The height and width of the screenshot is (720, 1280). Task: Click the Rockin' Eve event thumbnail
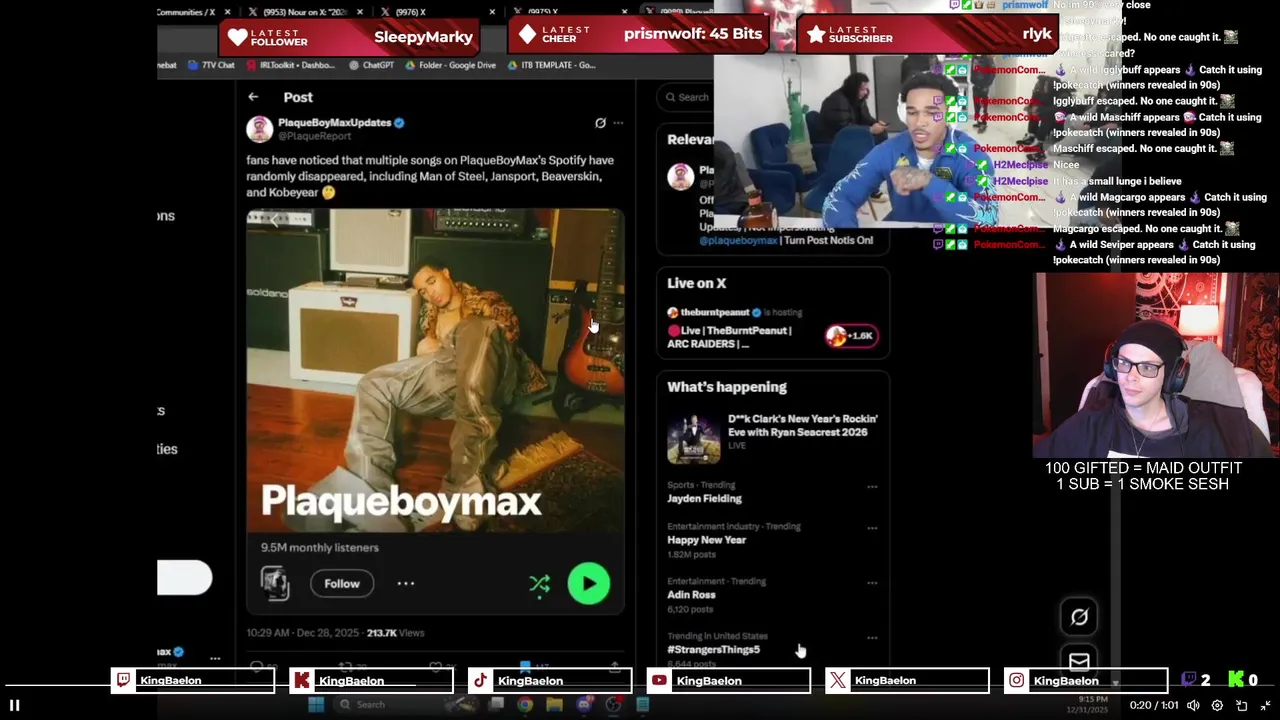(x=694, y=438)
